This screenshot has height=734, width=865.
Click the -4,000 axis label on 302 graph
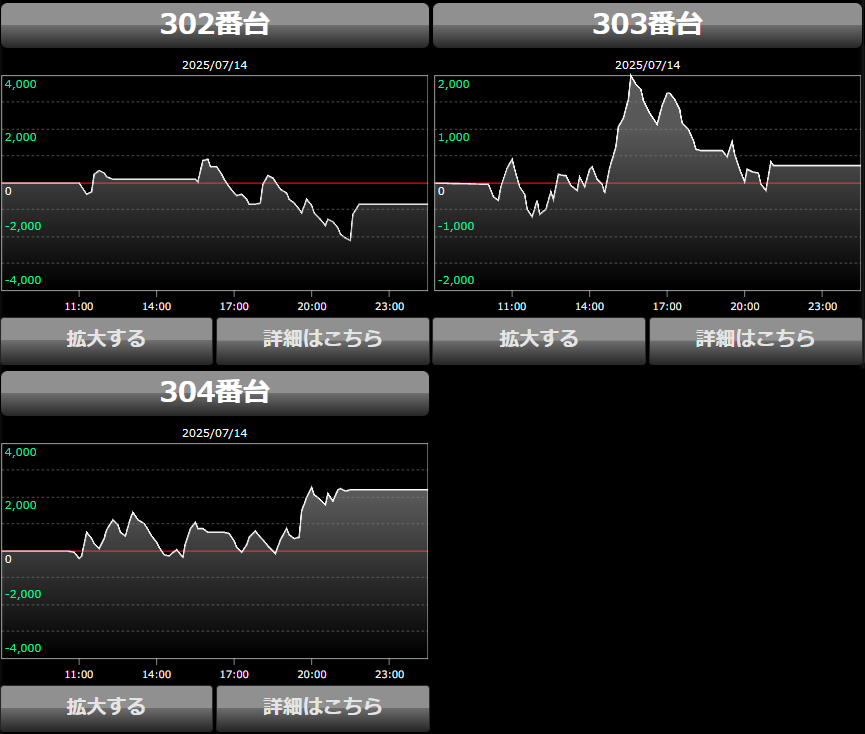23,280
